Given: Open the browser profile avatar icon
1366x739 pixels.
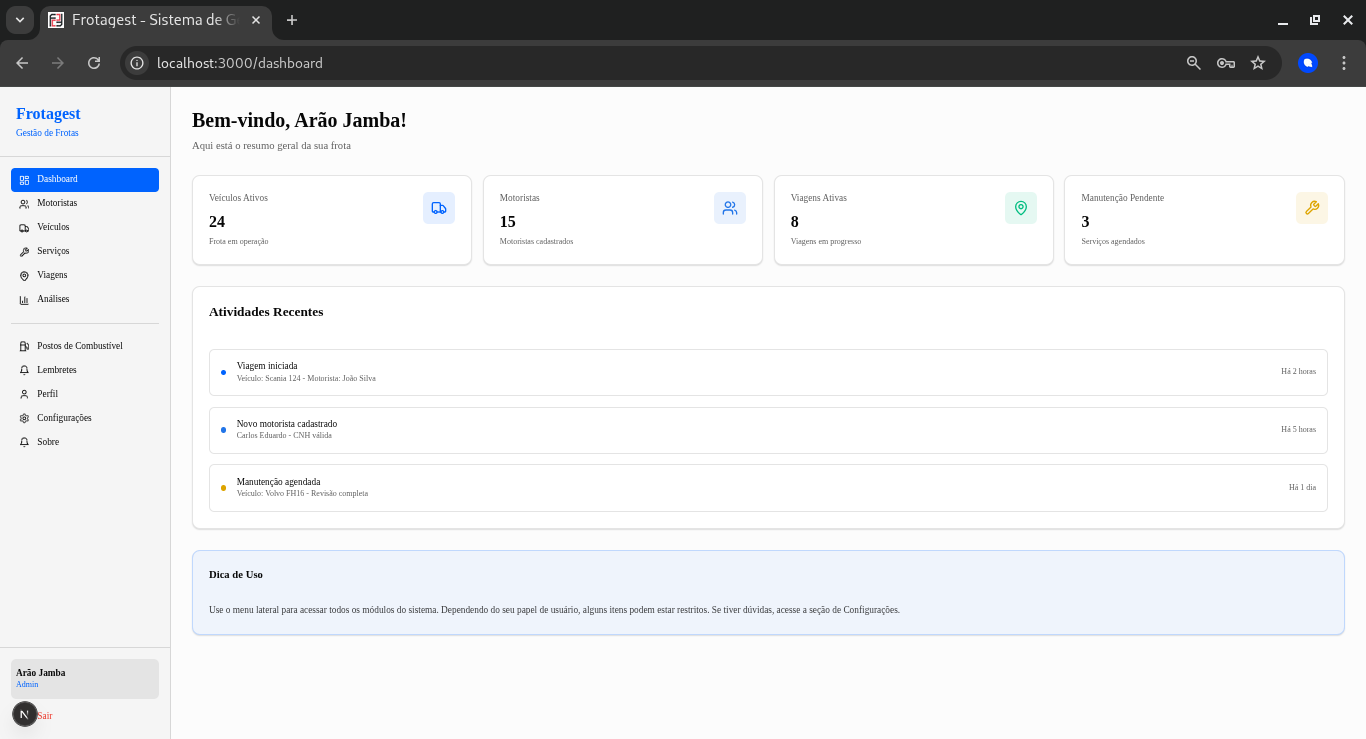Looking at the screenshot, I should 1308,63.
